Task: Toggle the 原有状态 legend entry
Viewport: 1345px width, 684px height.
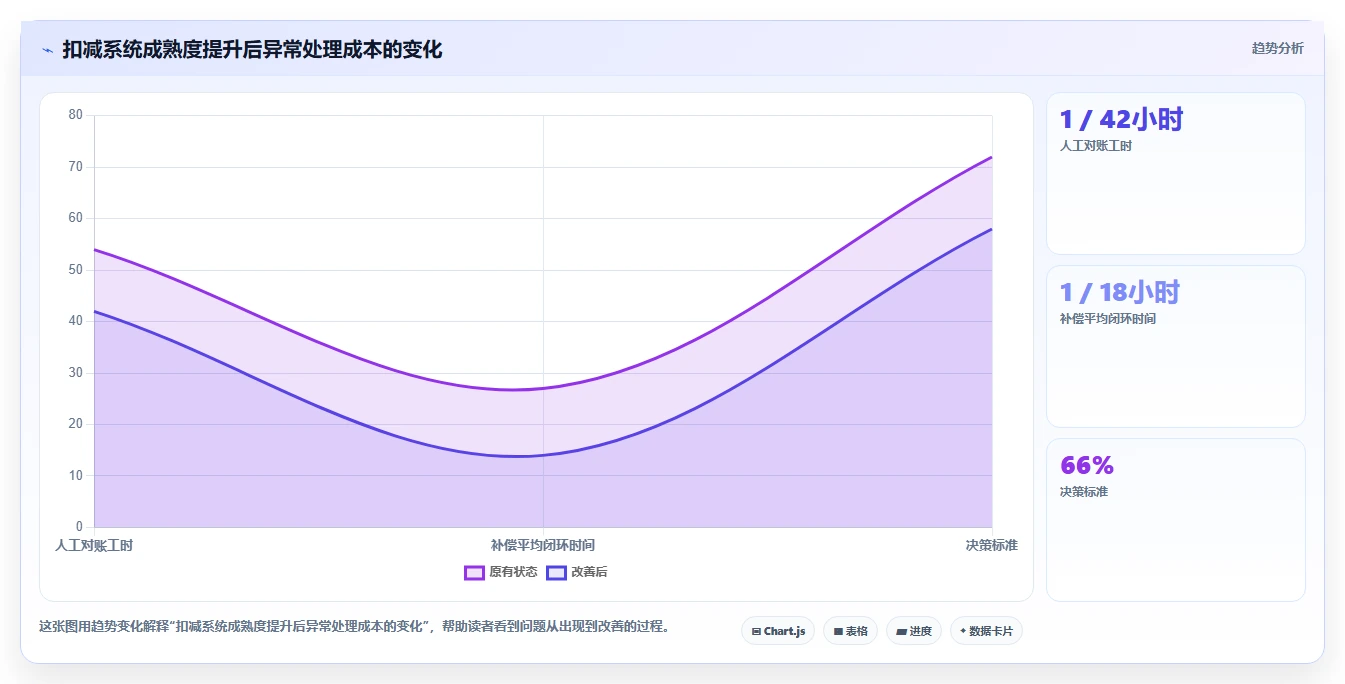Action: coord(501,572)
